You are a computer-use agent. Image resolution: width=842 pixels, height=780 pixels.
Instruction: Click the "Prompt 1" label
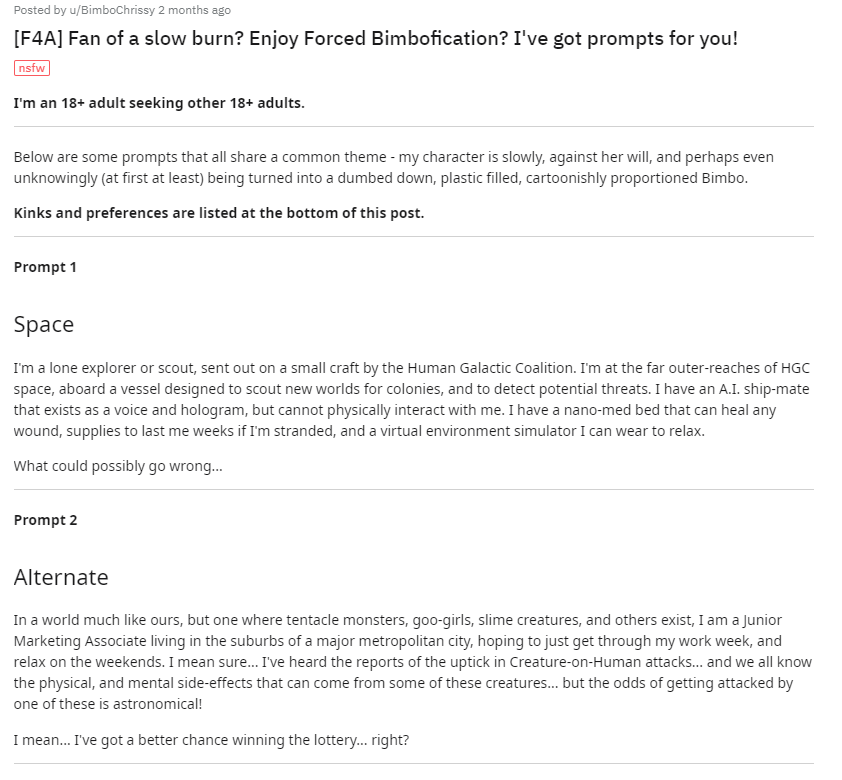click(45, 267)
